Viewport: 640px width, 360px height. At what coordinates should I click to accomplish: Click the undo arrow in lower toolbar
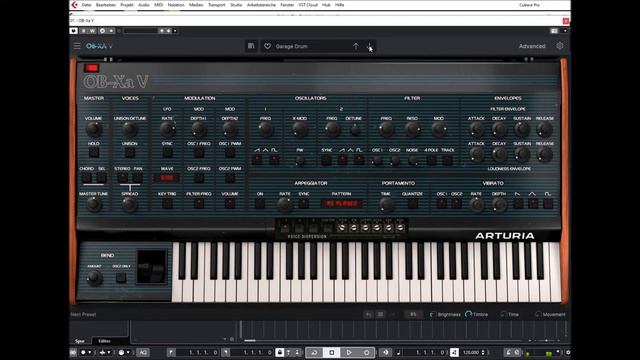point(369,314)
